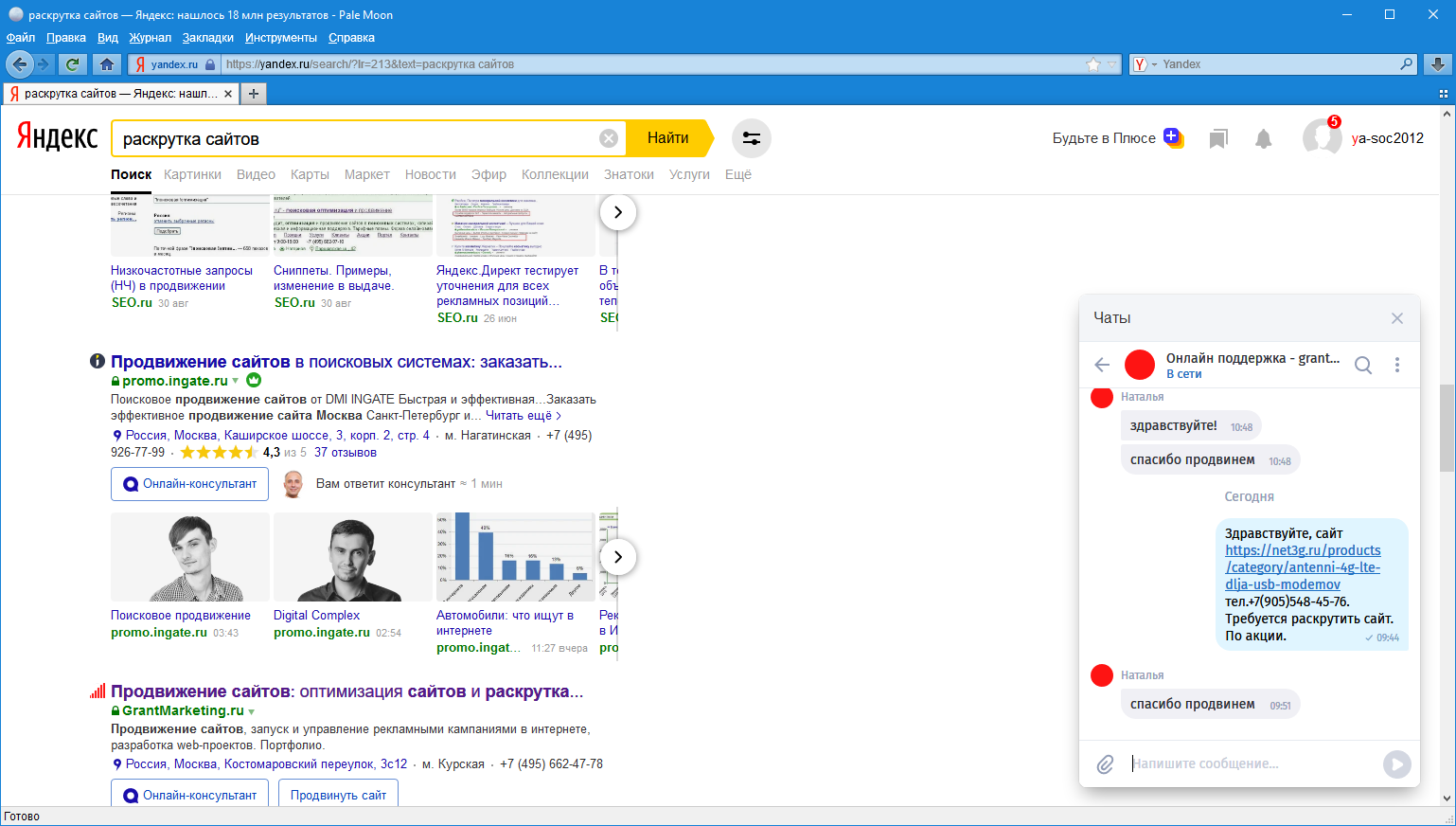Screen dimensions: 1456x826
Task: Open the browser home page icon
Action: click(107, 64)
